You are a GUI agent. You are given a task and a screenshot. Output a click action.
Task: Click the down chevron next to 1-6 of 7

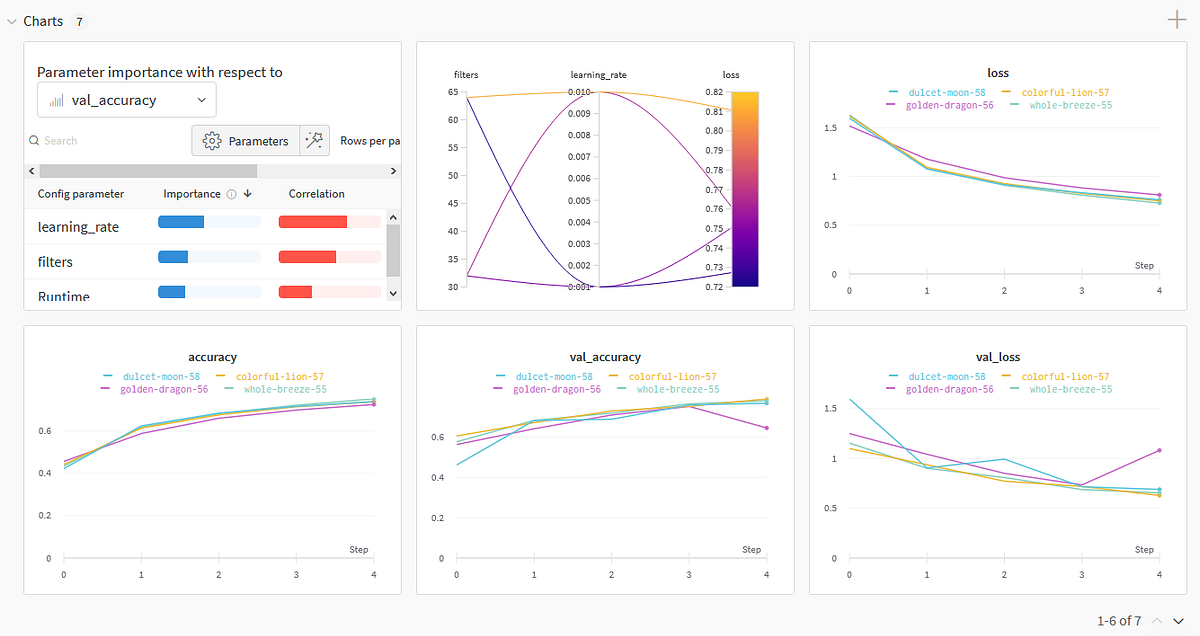click(1177, 620)
